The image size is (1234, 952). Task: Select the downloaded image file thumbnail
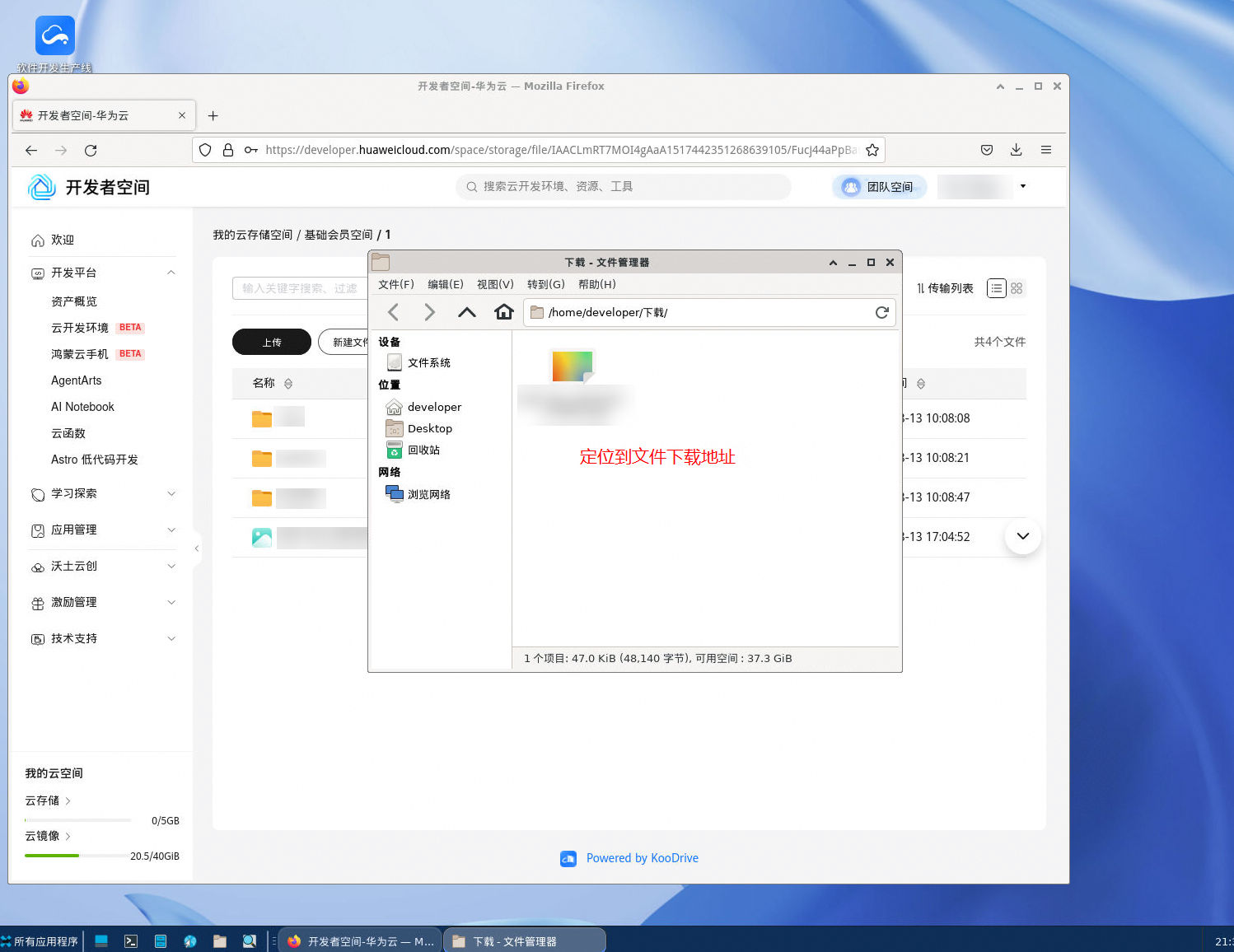tap(573, 366)
